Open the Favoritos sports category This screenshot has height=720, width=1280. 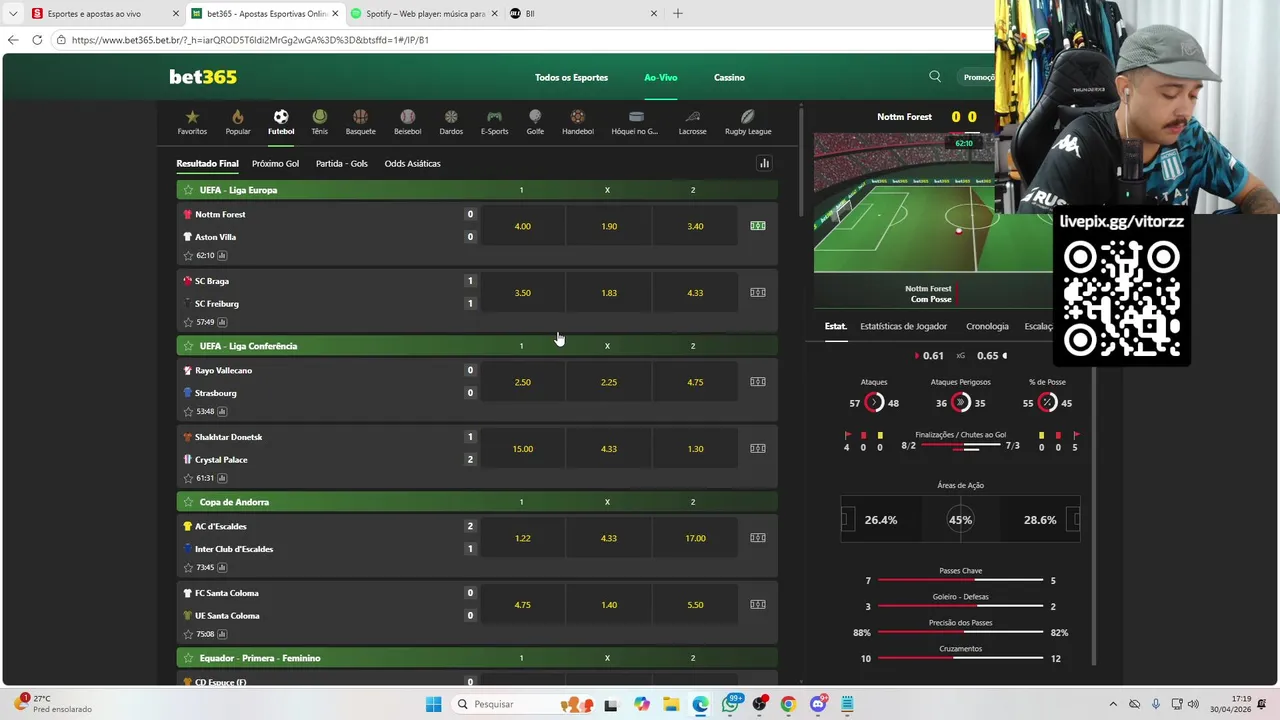192,122
